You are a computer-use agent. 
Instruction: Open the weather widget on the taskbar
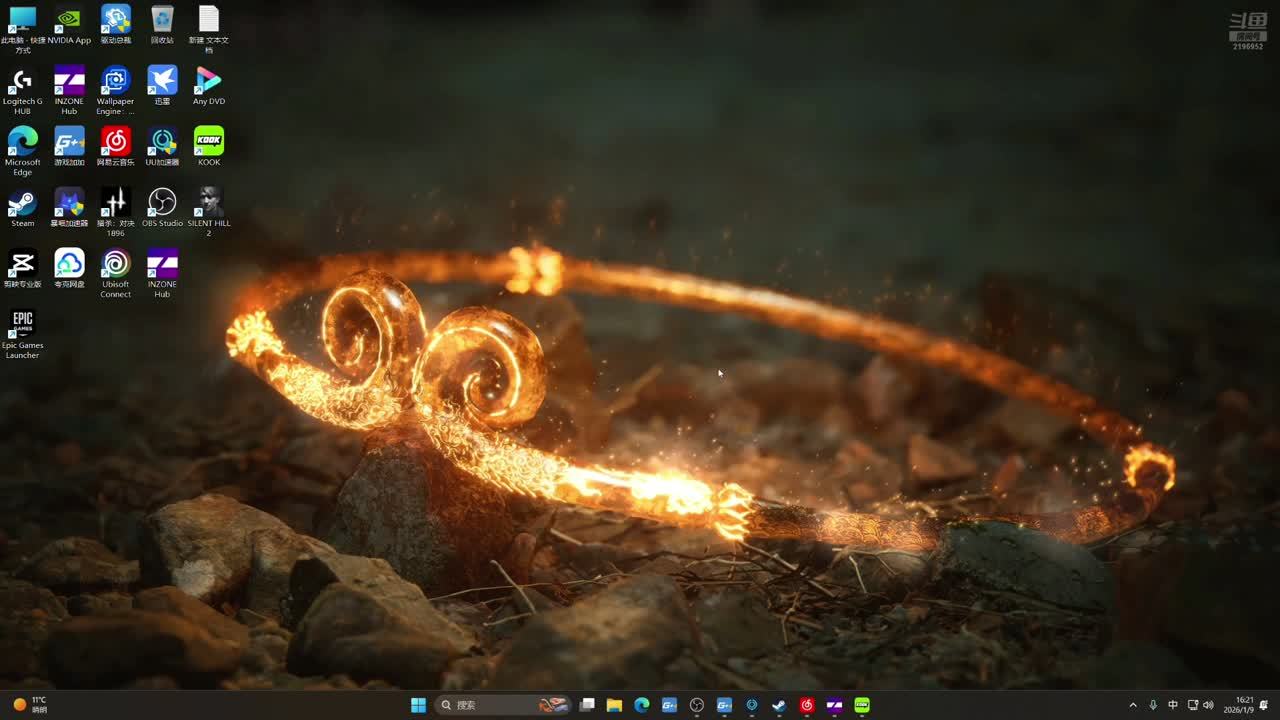[x=30, y=705]
